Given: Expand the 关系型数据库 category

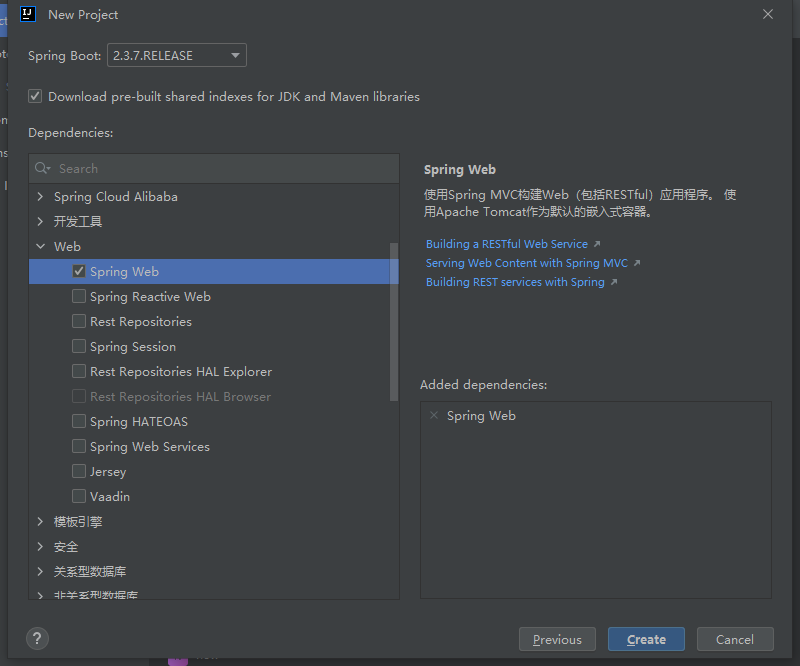Looking at the screenshot, I should [40, 572].
